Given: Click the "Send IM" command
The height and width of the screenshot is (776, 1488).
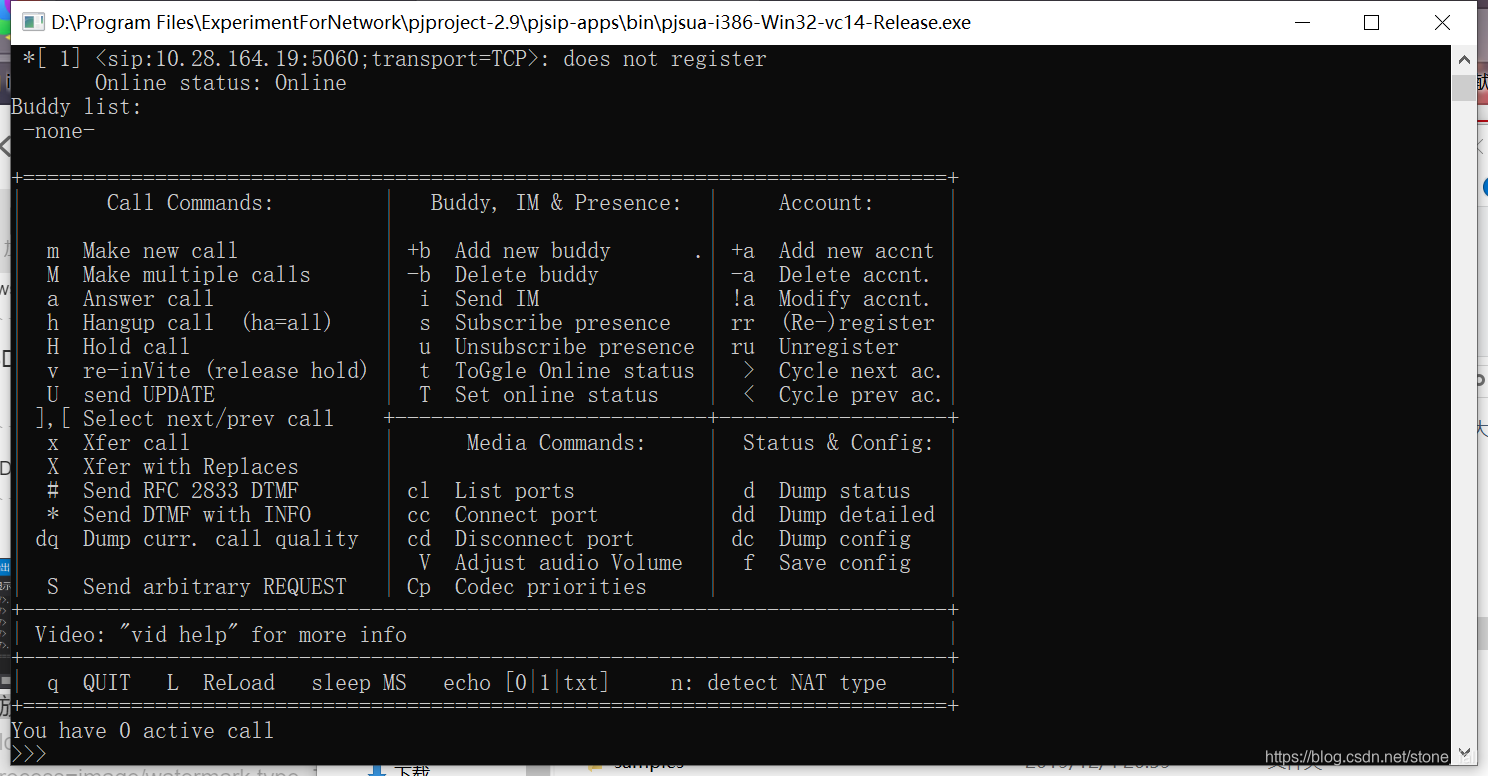Looking at the screenshot, I should 478,299.
